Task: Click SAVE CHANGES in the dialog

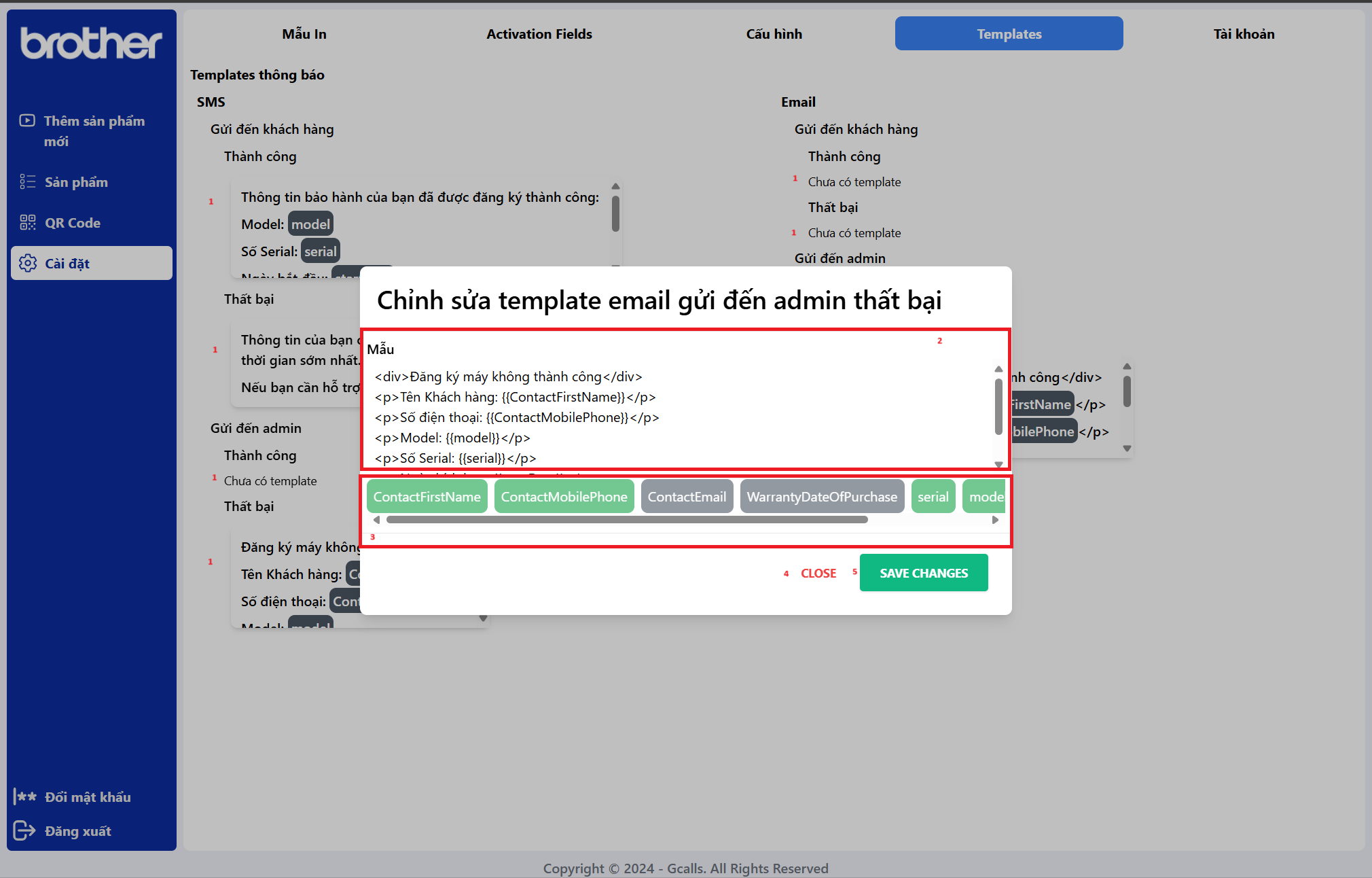Action: pos(924,572)
